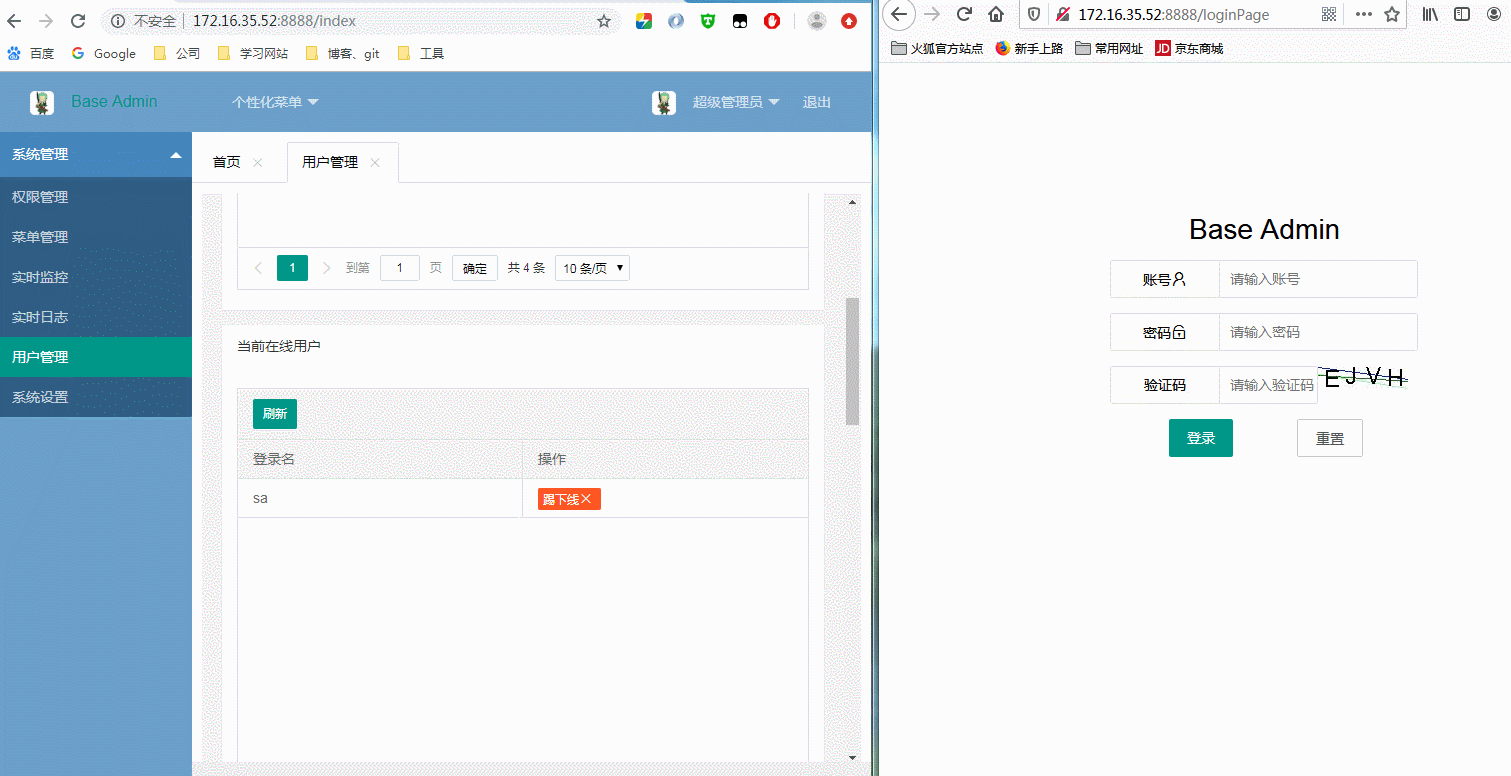Click the red Chrome update arrow icon
Viewport: 1511px width, 776px height.
(849, 21)
